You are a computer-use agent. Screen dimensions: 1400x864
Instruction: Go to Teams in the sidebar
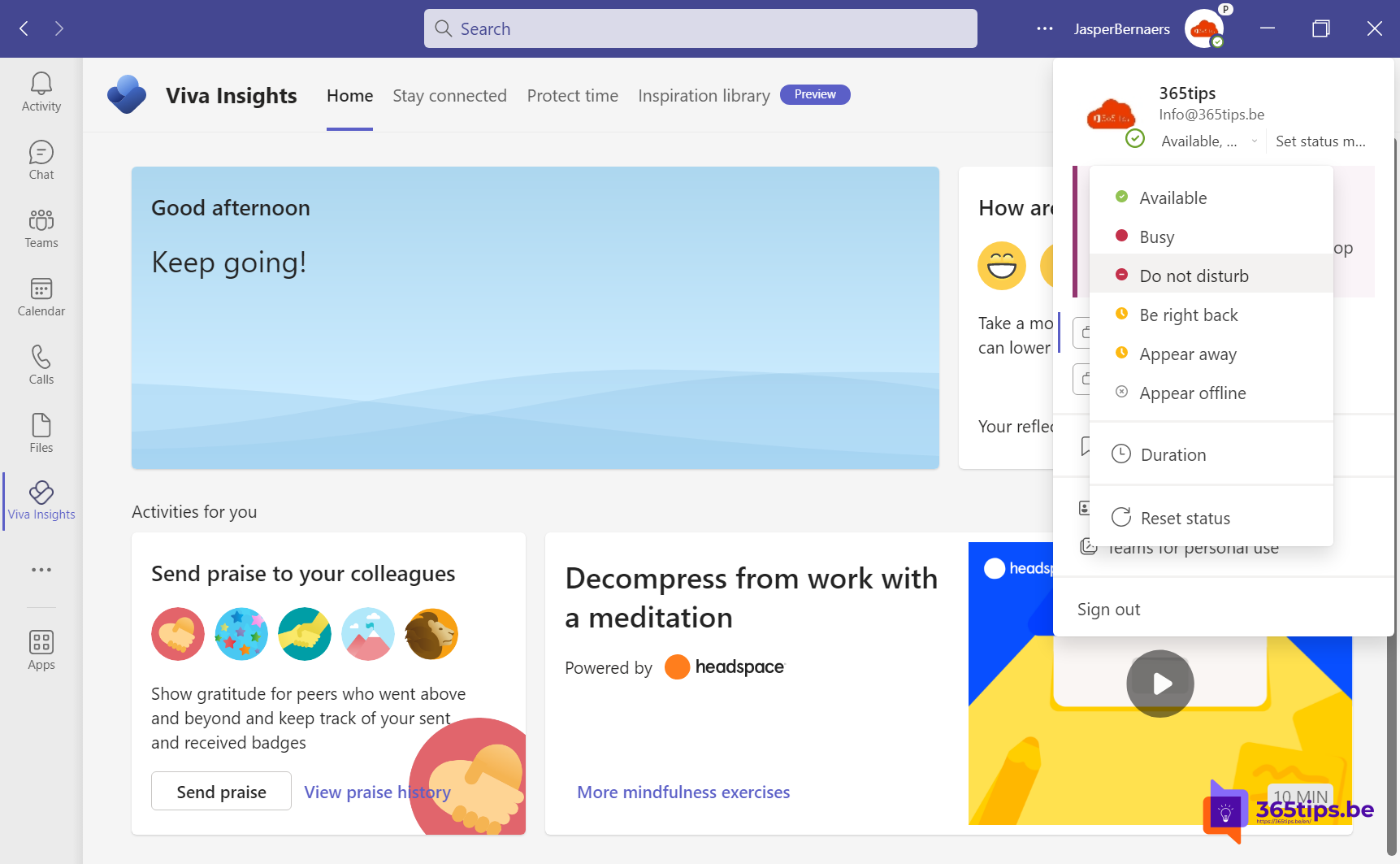[41, 228]
